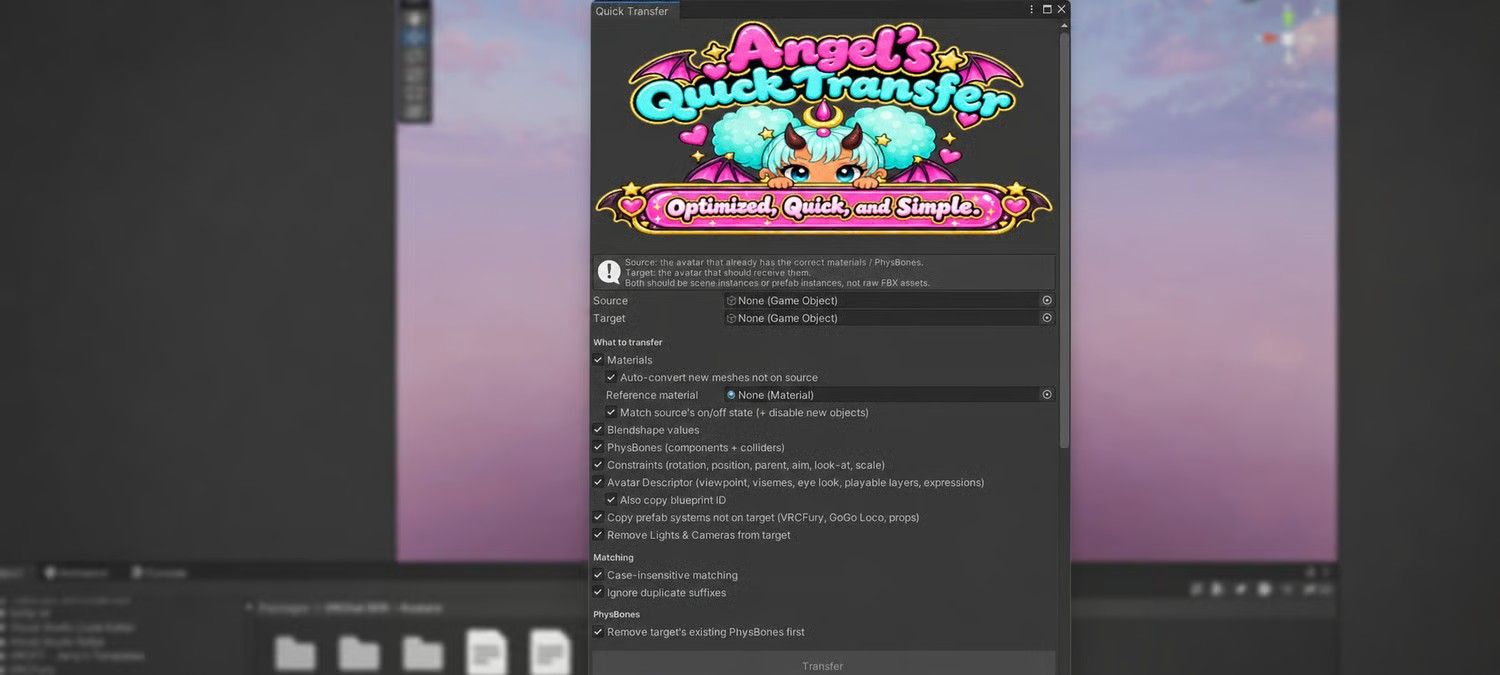Toggle the Materials checkbox
Viewport: 1500px width, 675px height.
(x=598, y=360)
